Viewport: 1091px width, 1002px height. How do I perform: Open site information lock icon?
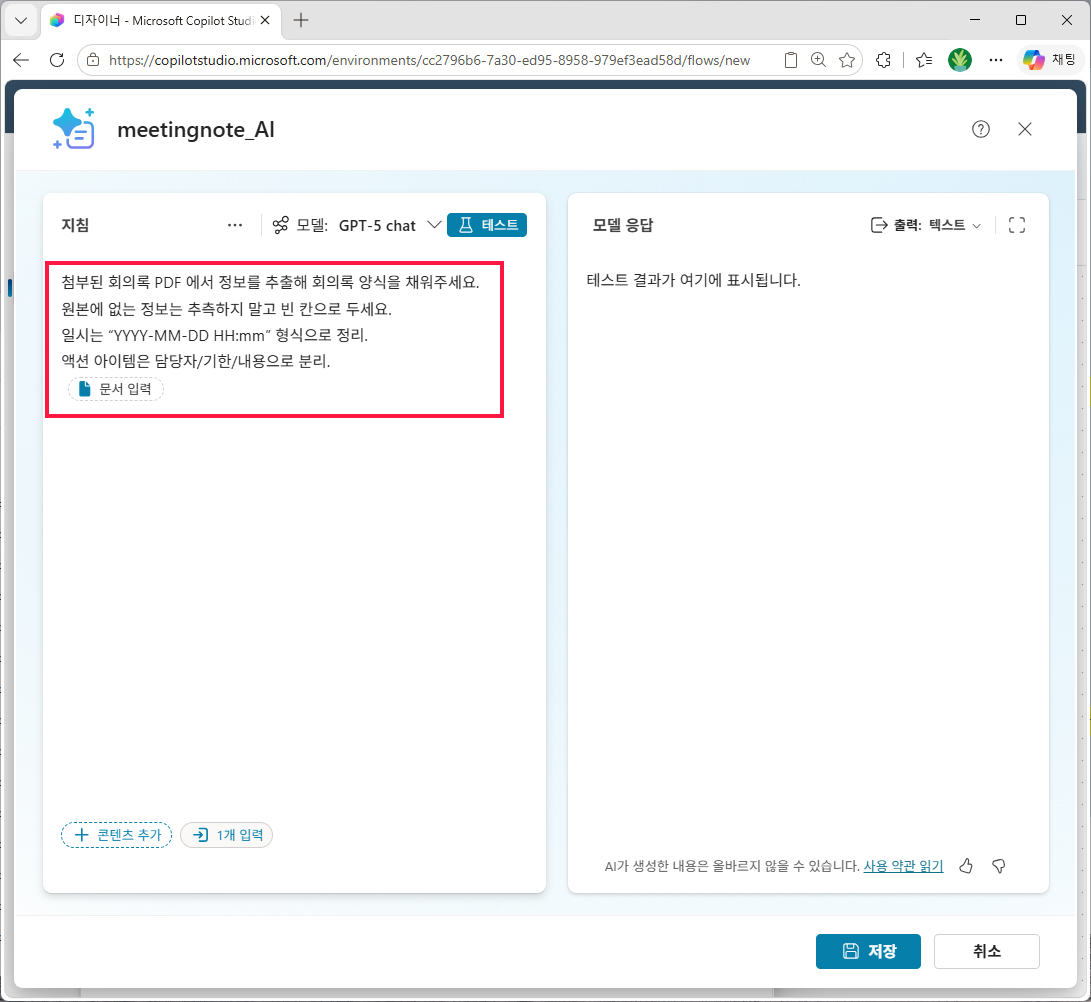tap(93, 61)
